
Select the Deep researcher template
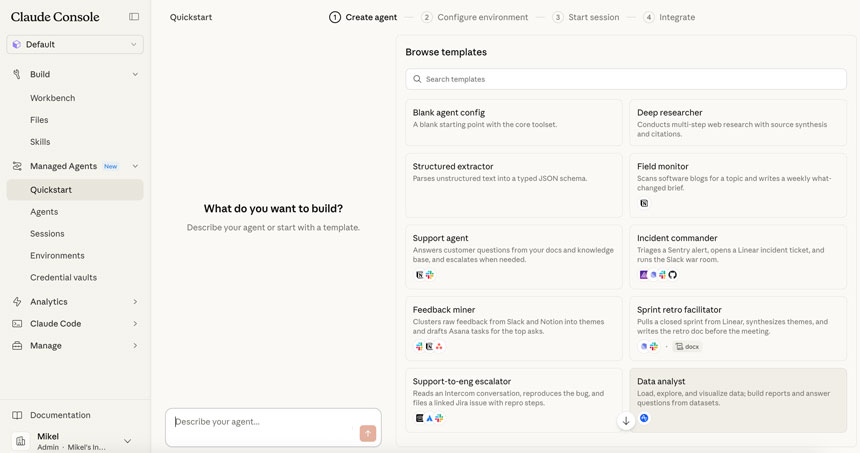[x=737, y=122]
